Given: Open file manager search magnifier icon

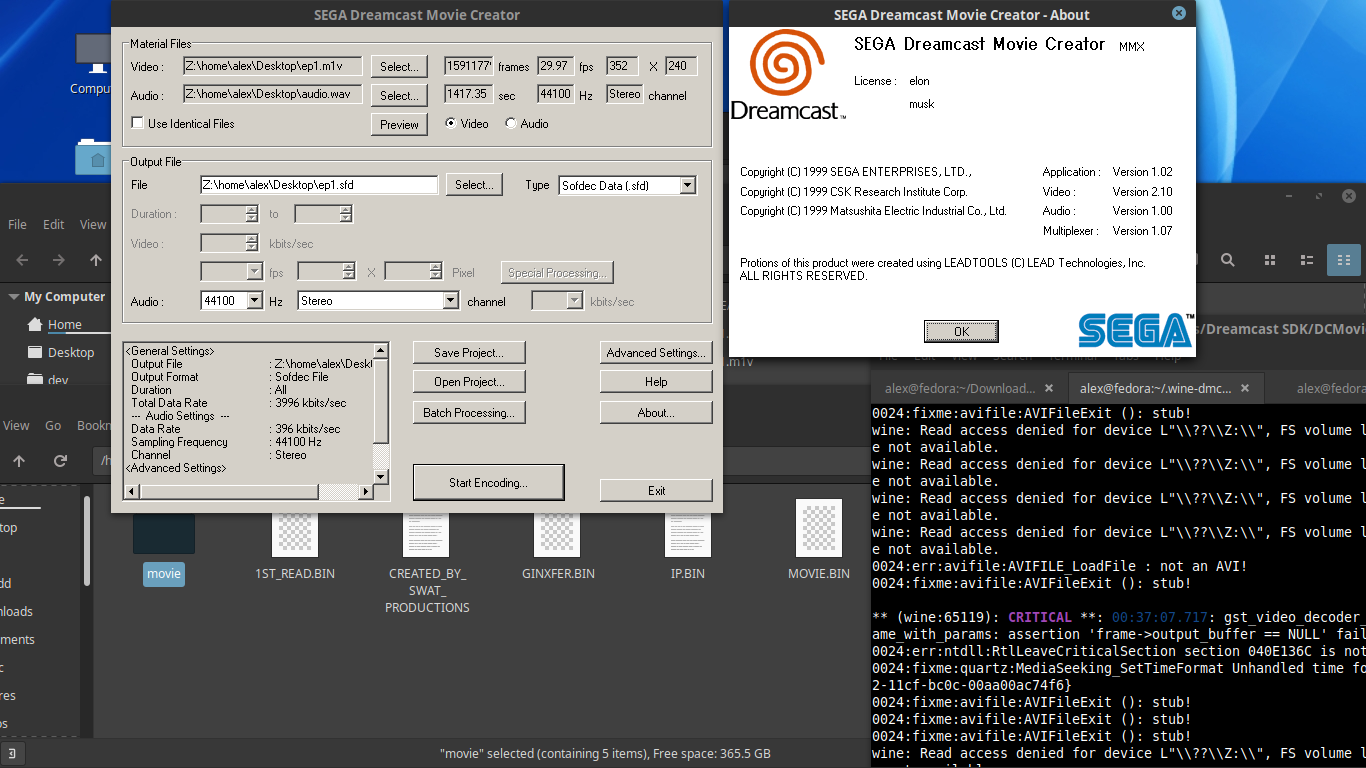Looking at the screenshot, I should tap(1227, 260).
